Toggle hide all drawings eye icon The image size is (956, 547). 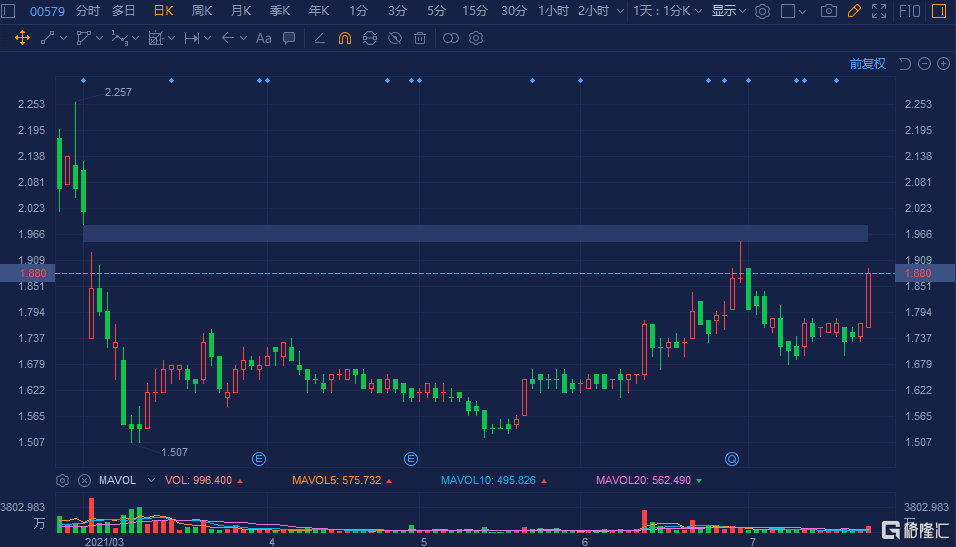[x=395, y=38]
